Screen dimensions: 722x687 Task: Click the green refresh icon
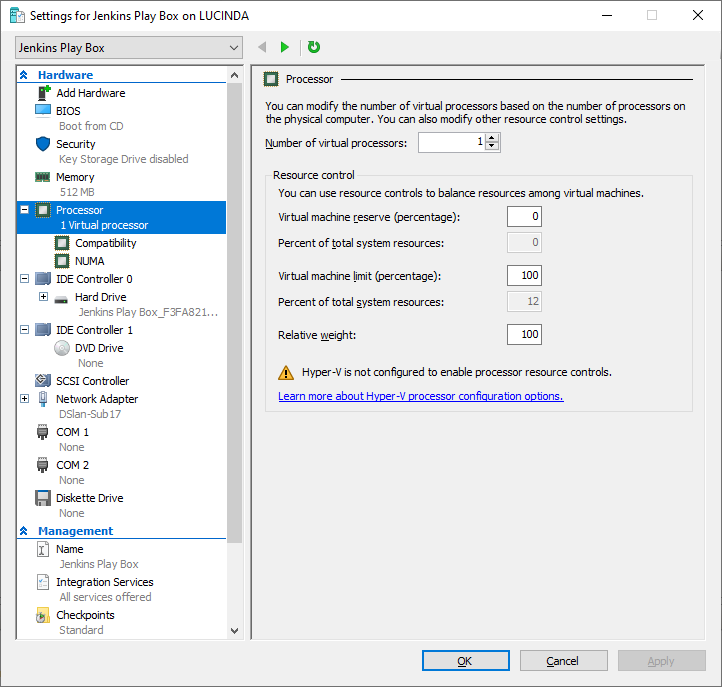pyautogui.click(x=314, y=47)
